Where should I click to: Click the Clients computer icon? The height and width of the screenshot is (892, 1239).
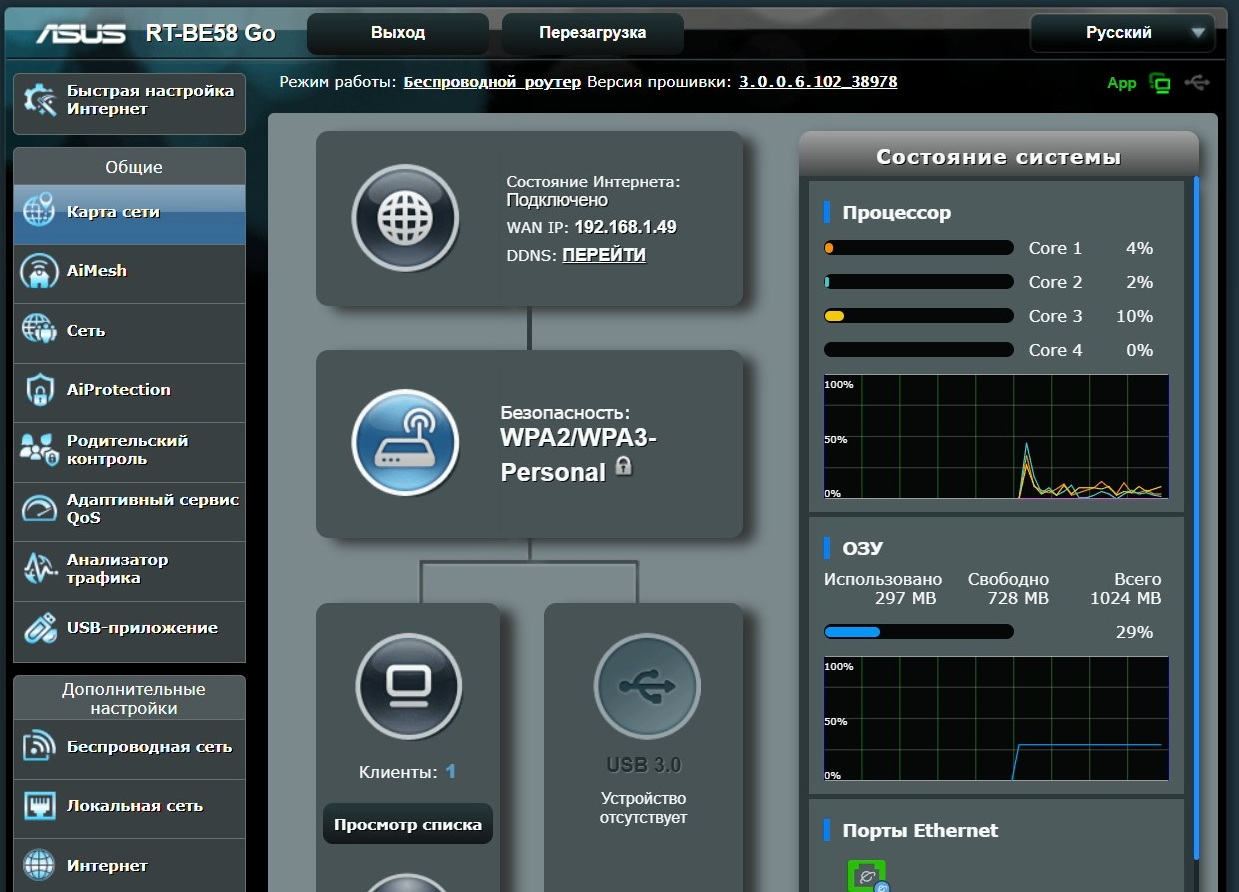coord(408,686)
